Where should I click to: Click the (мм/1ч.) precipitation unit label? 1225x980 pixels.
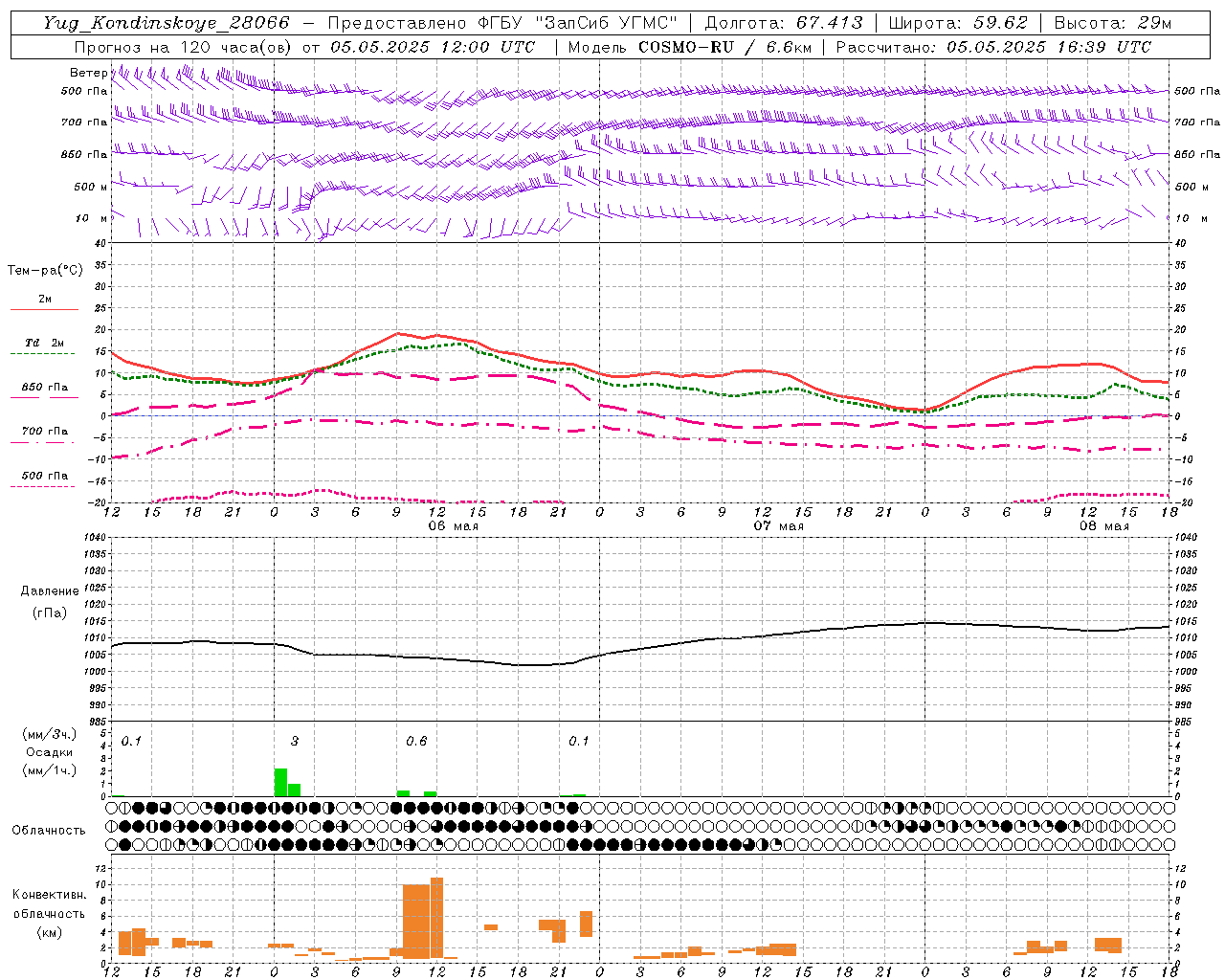(x=50, y=770)
